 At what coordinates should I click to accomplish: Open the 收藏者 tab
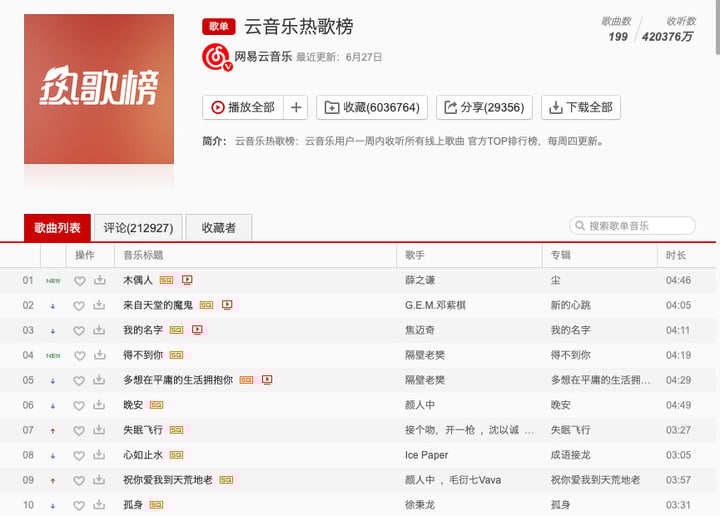219,228
